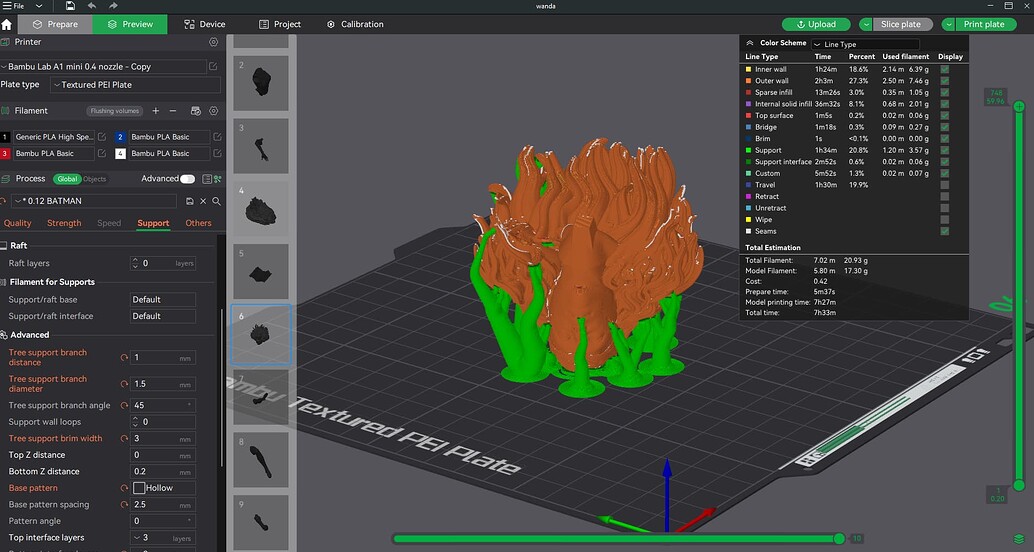Edit filament 2 Bambu PLA Basic preset

(x=217, y=137)
